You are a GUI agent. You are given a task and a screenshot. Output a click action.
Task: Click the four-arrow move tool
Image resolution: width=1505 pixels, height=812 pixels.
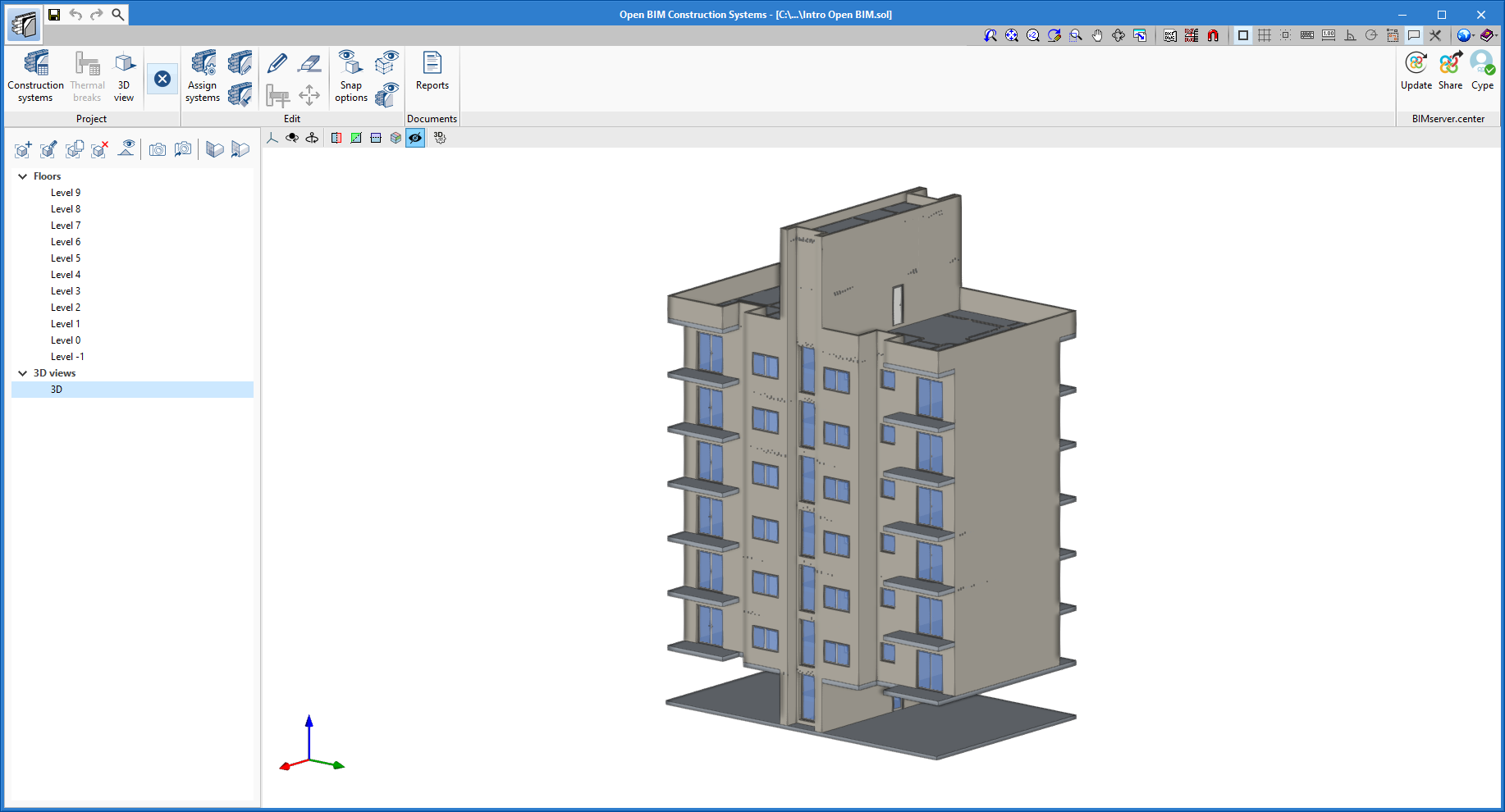coord(309,95)
